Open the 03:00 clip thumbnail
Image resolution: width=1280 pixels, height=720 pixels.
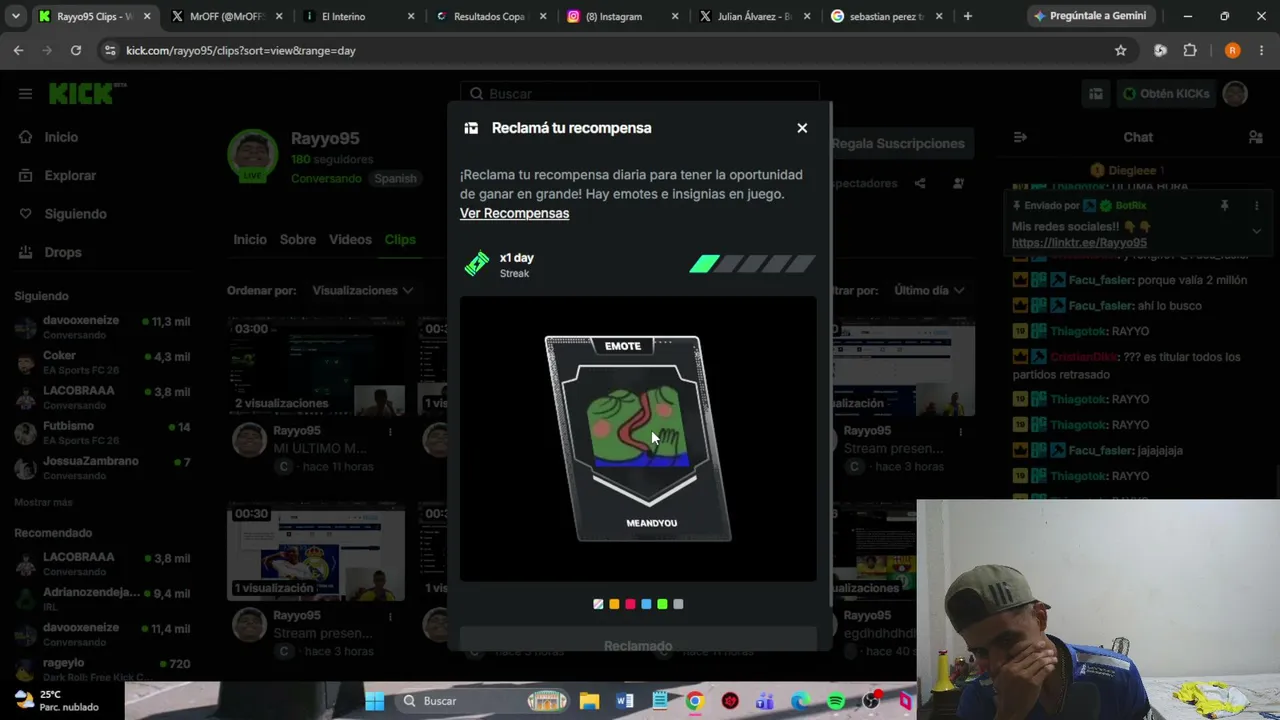316,366
